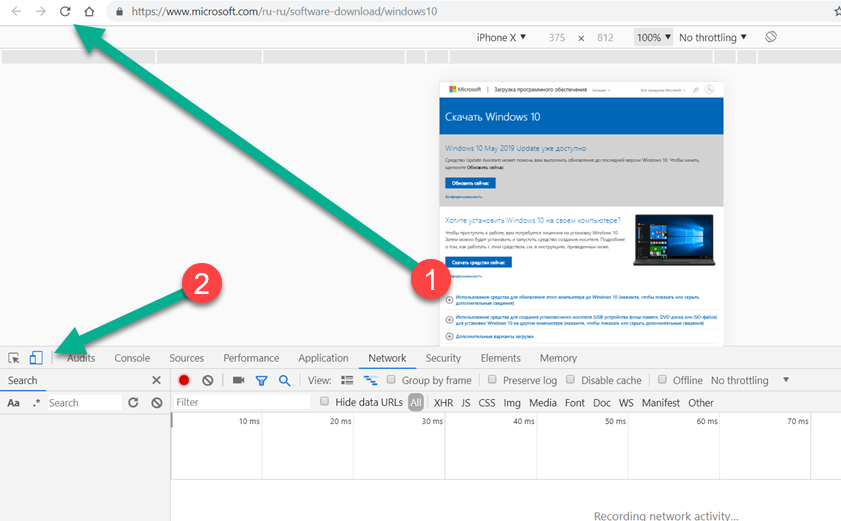
Task: Rotate device orientation icon
Action: pos(771,37)
